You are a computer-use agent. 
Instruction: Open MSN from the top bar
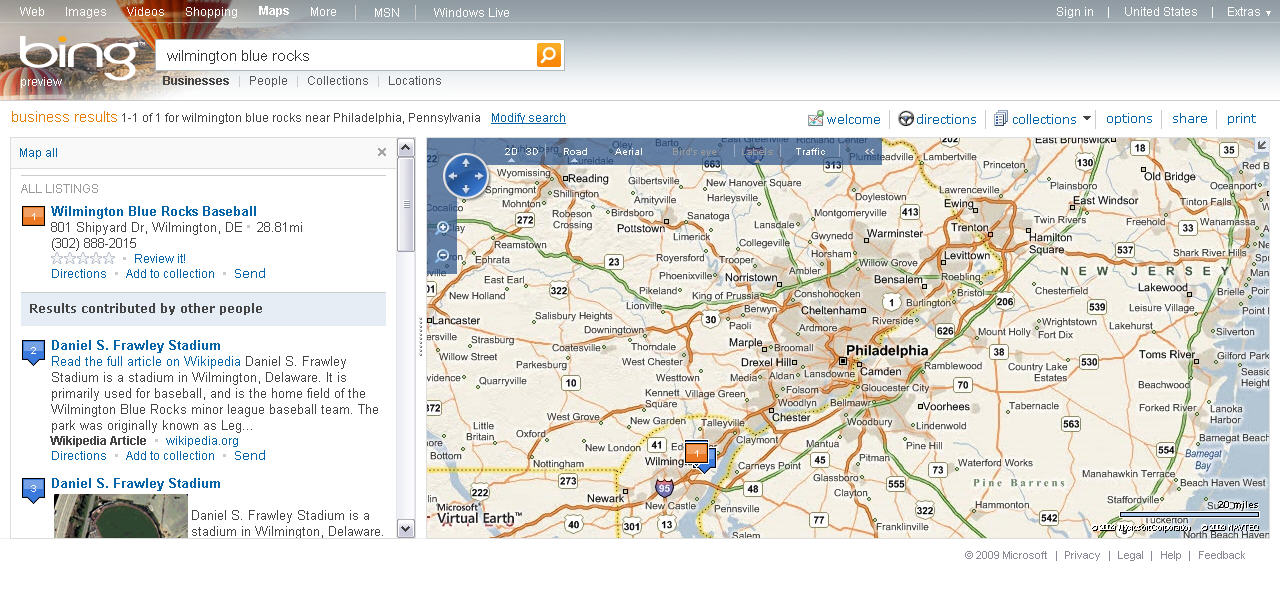pyautogui.click(x=387, y=12)
